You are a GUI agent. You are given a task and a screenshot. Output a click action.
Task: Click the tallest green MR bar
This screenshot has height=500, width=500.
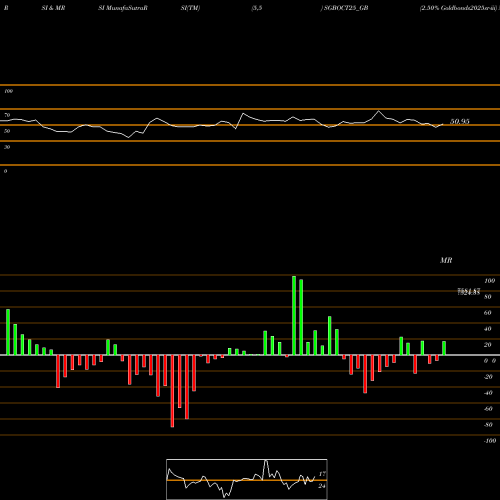pos(294,315)
